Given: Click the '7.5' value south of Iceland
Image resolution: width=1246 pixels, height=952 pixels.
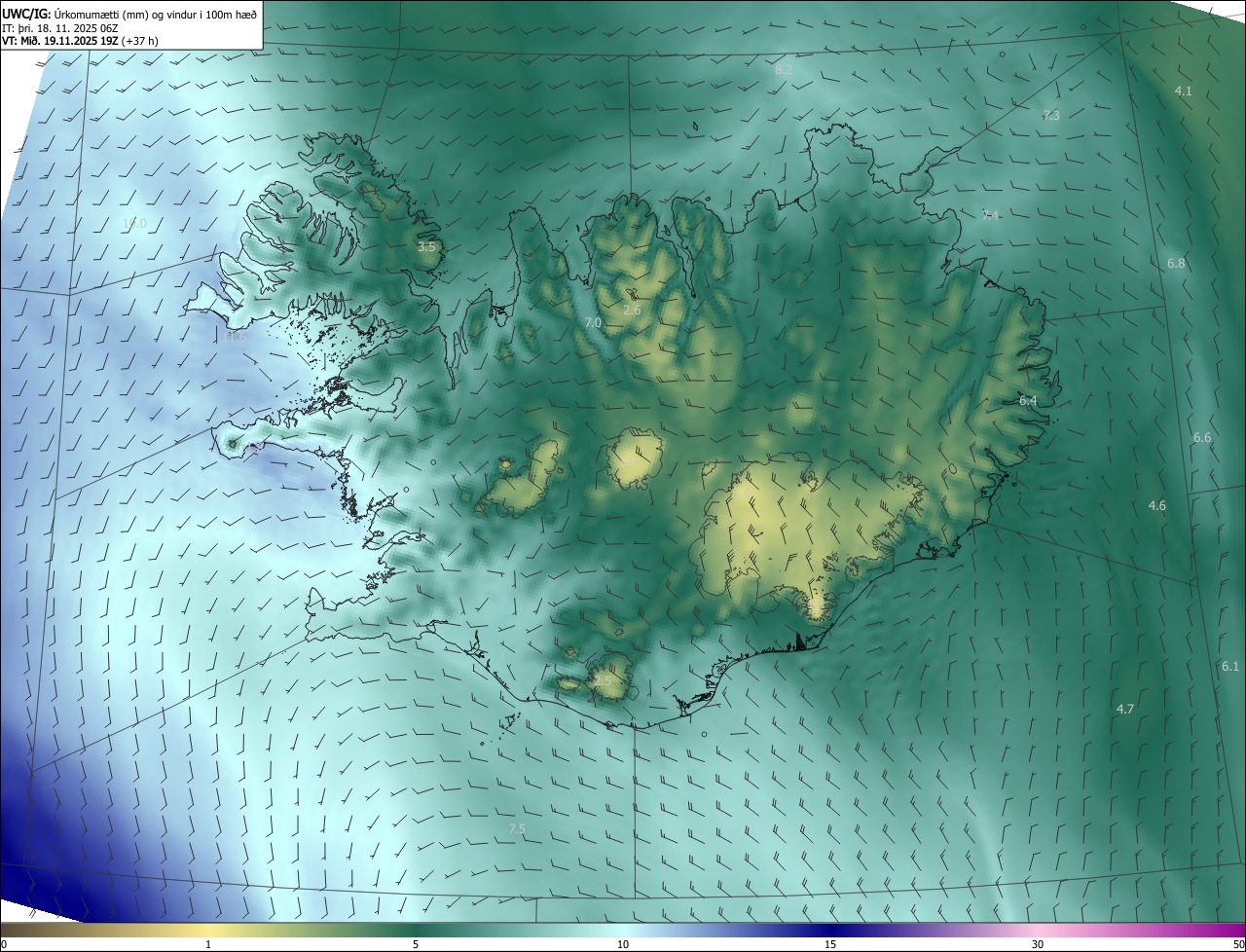Looking at the screenshot, I should pos(517,829).
